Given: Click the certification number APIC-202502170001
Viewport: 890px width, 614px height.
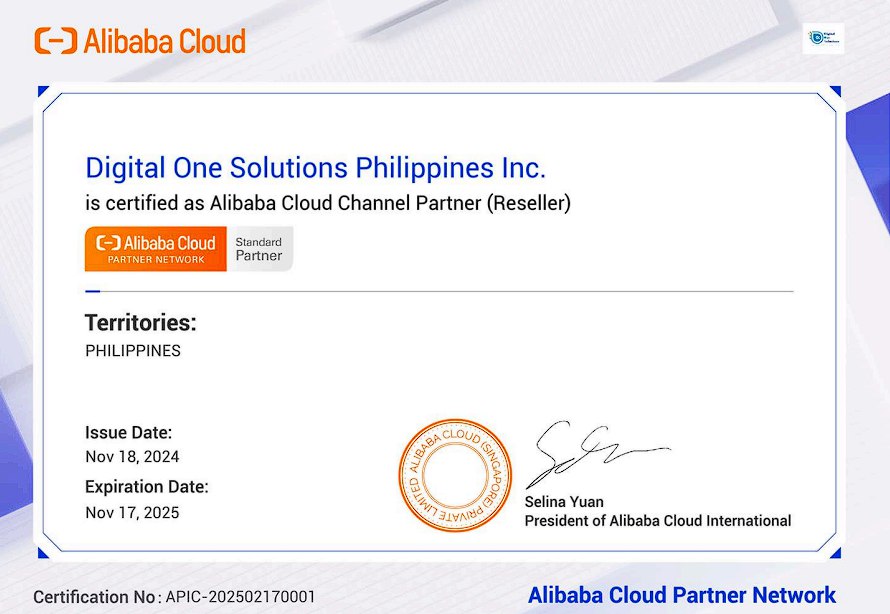Looking at the screenshot, I should [x=240, y=597].
